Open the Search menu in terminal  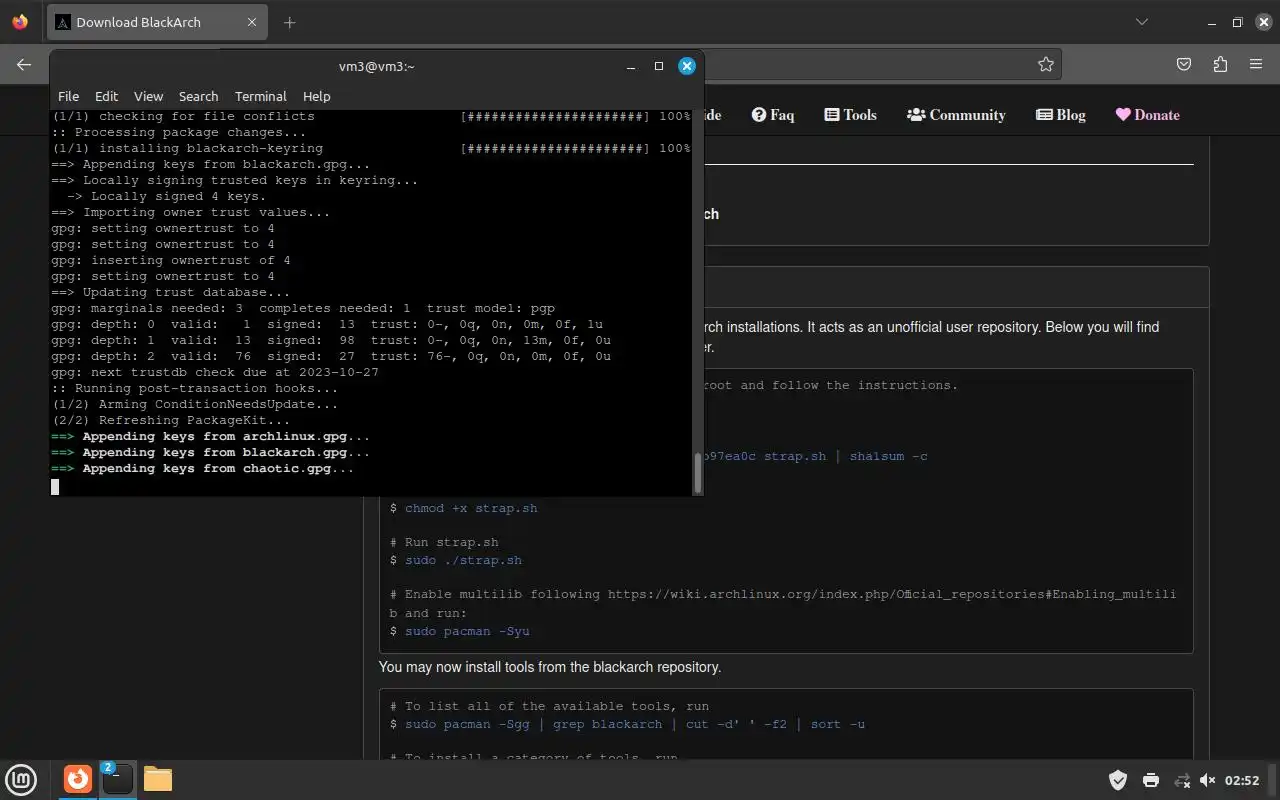click(198, 96)
